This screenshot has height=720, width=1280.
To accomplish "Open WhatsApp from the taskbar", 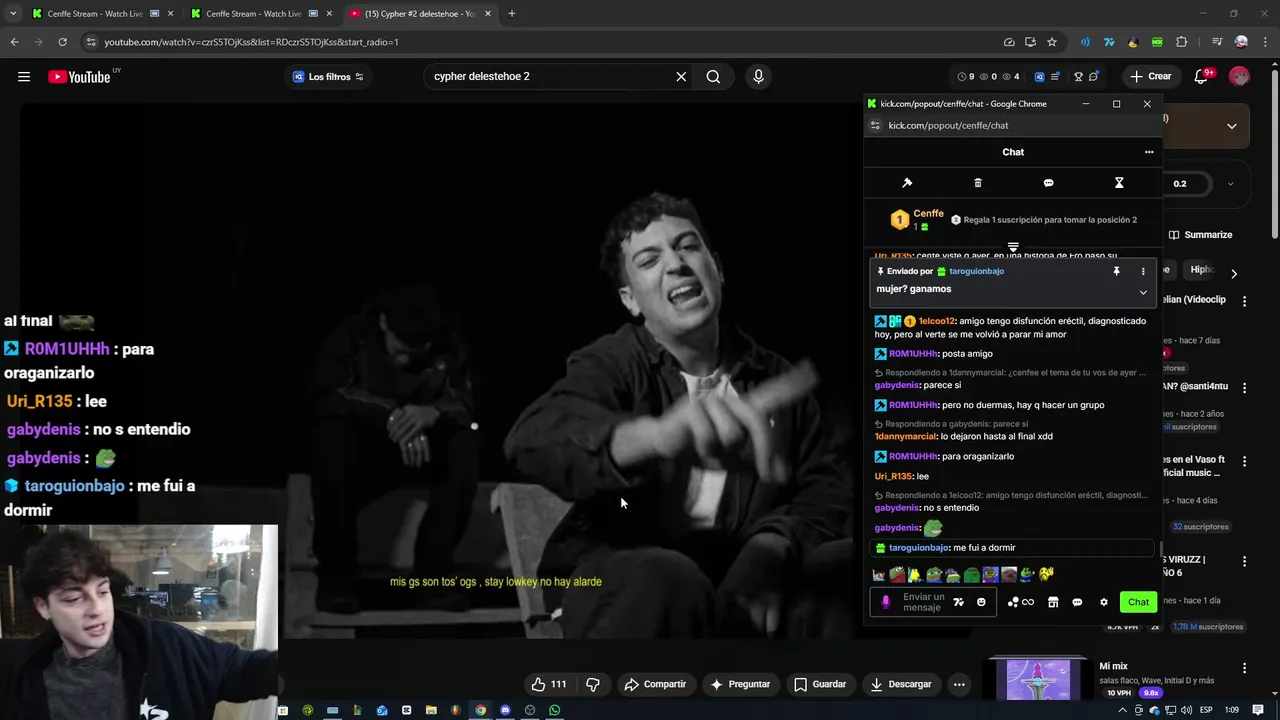I will click(x=554, y=710).
